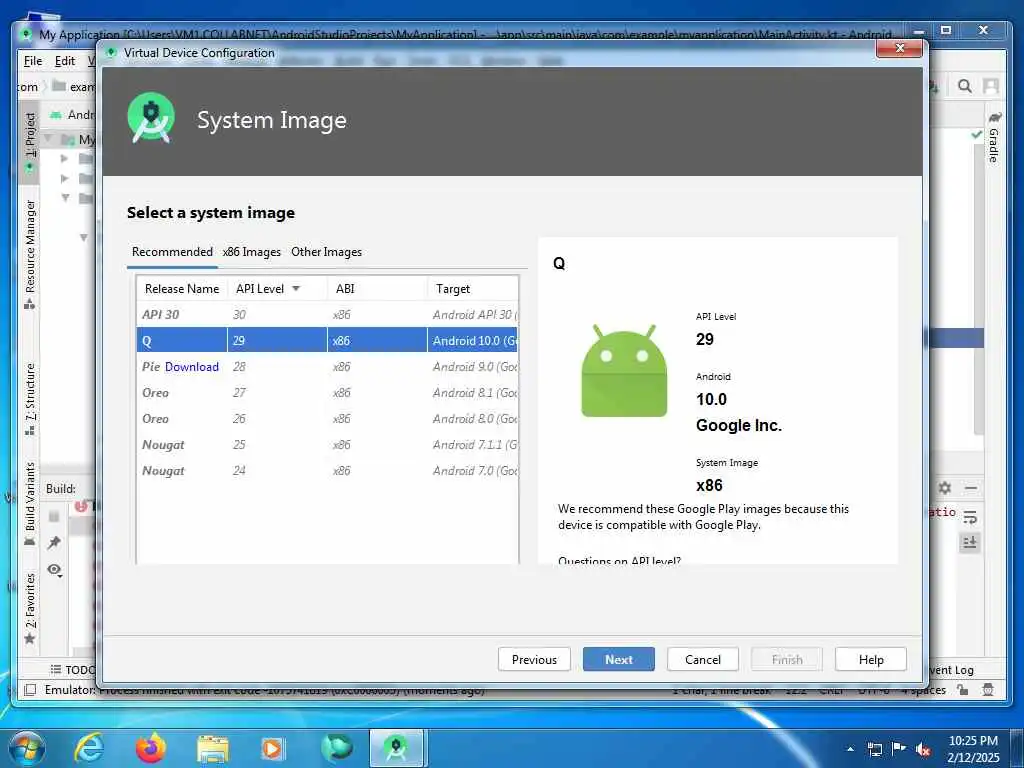Click the read-only lock icon in status bar
This screenshot has height=768, width=1024.
pos(963,690)
